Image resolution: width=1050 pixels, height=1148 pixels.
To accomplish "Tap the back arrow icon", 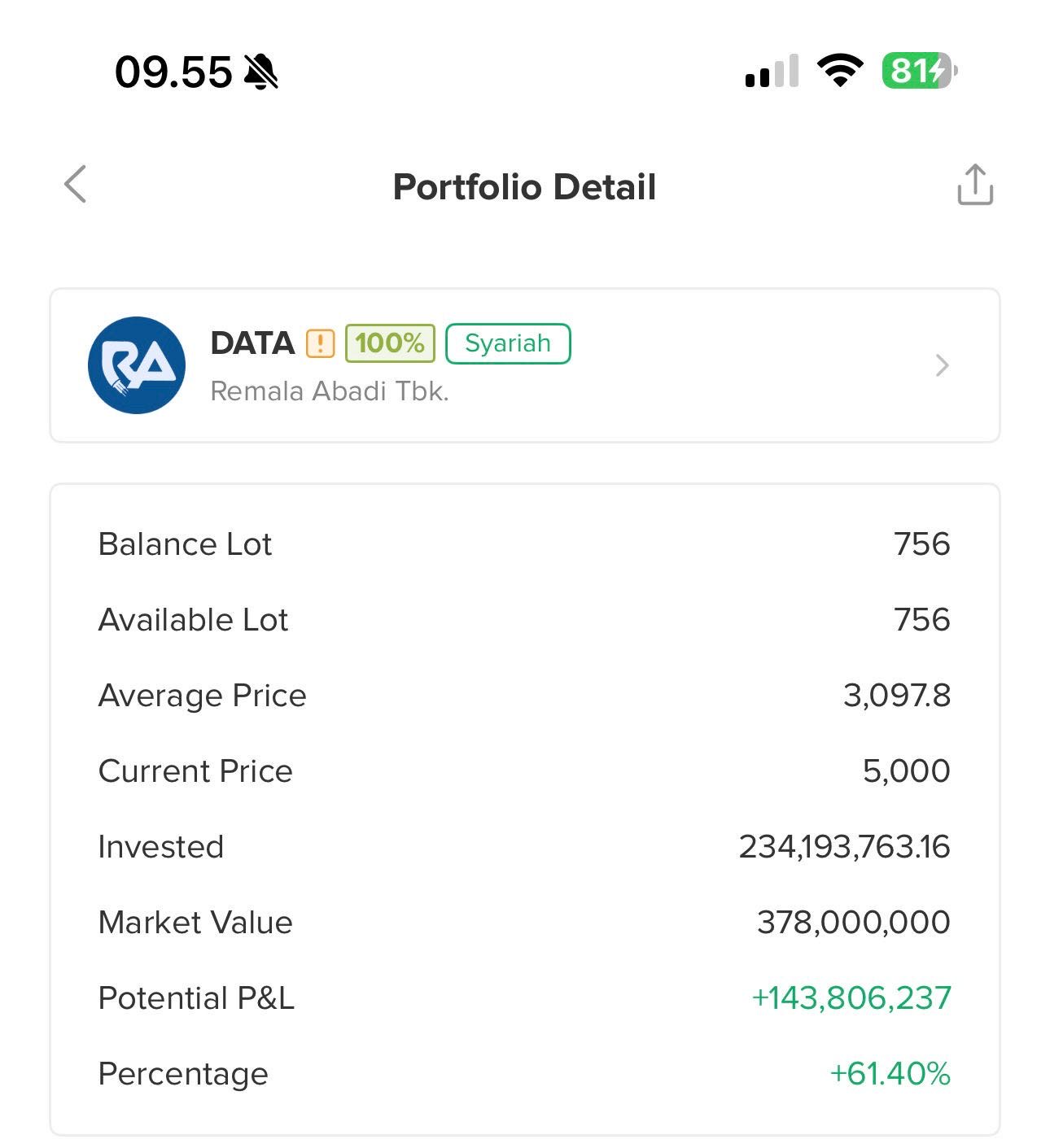I will tap(75, 185).
